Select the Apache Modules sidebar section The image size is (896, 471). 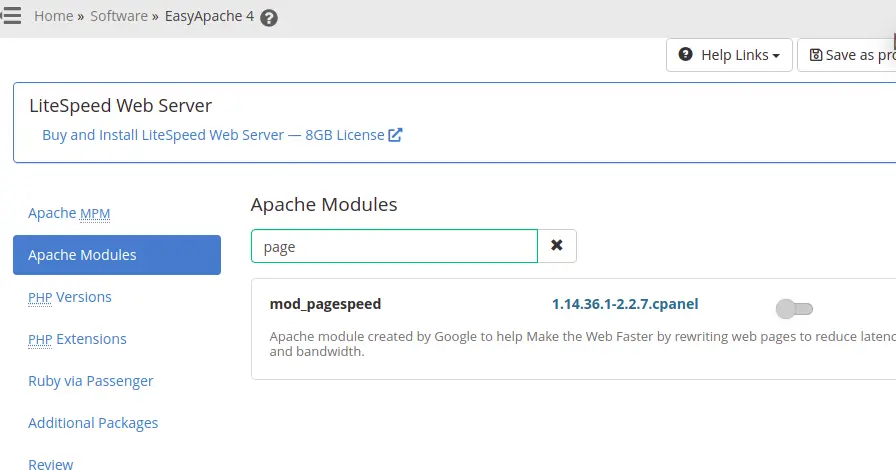(x=117, y=255)
